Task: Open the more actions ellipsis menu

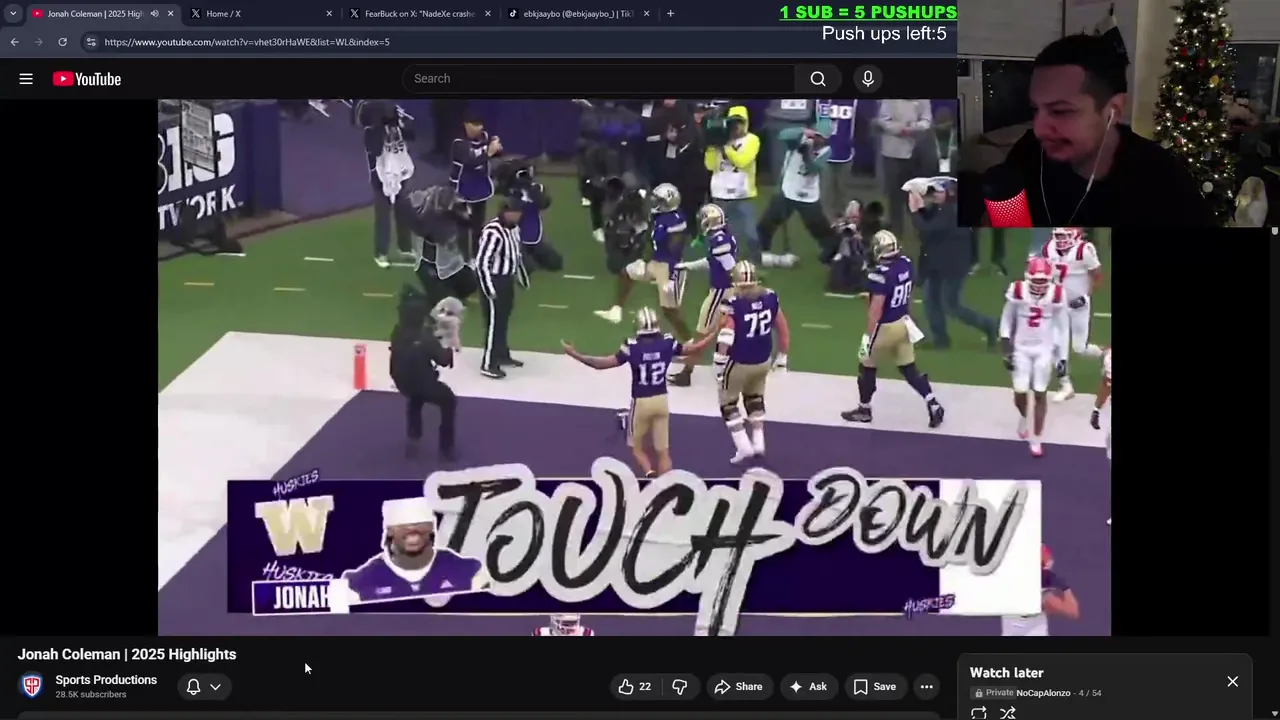Action: [x=927, y=687]
